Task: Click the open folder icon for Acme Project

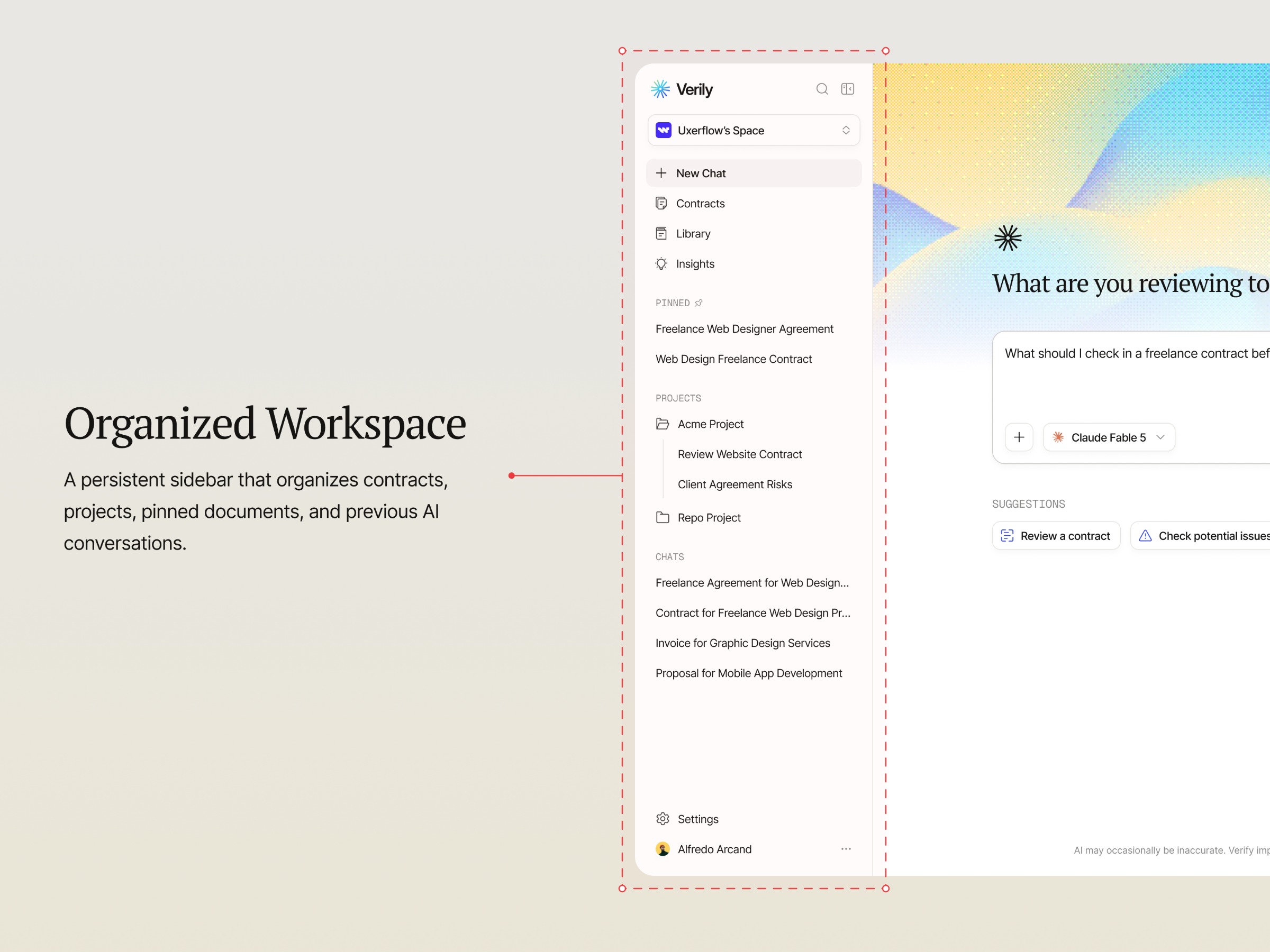Action: tap(663, 424)
